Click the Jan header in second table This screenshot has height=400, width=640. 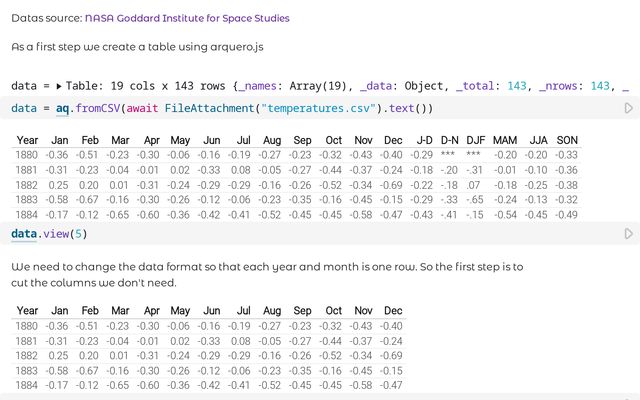coord(59,311)
